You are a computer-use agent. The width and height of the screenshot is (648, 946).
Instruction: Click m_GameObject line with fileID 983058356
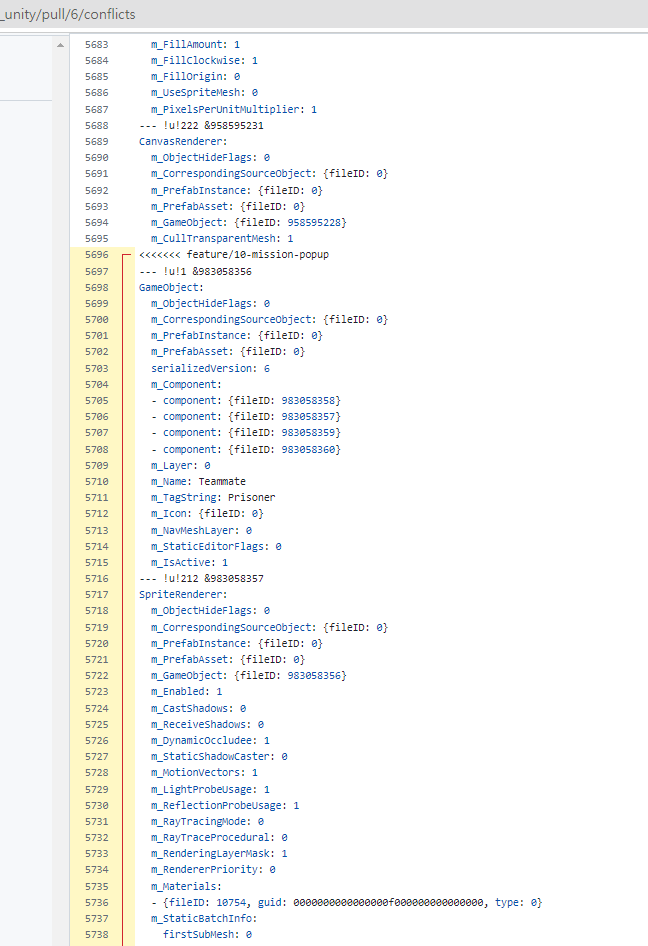pos(249,675)
